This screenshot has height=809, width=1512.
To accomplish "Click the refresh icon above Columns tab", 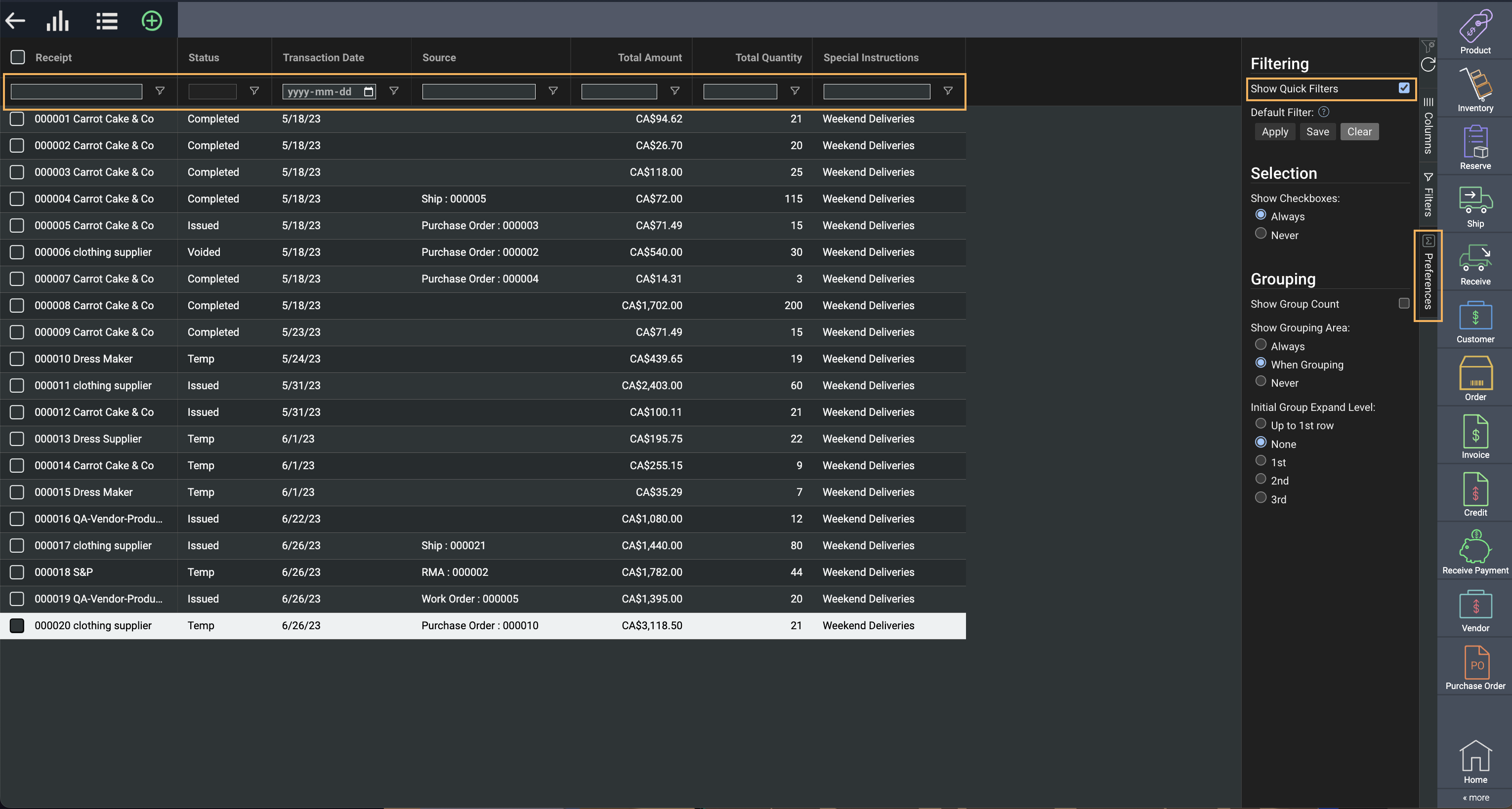I will 1428,65.
